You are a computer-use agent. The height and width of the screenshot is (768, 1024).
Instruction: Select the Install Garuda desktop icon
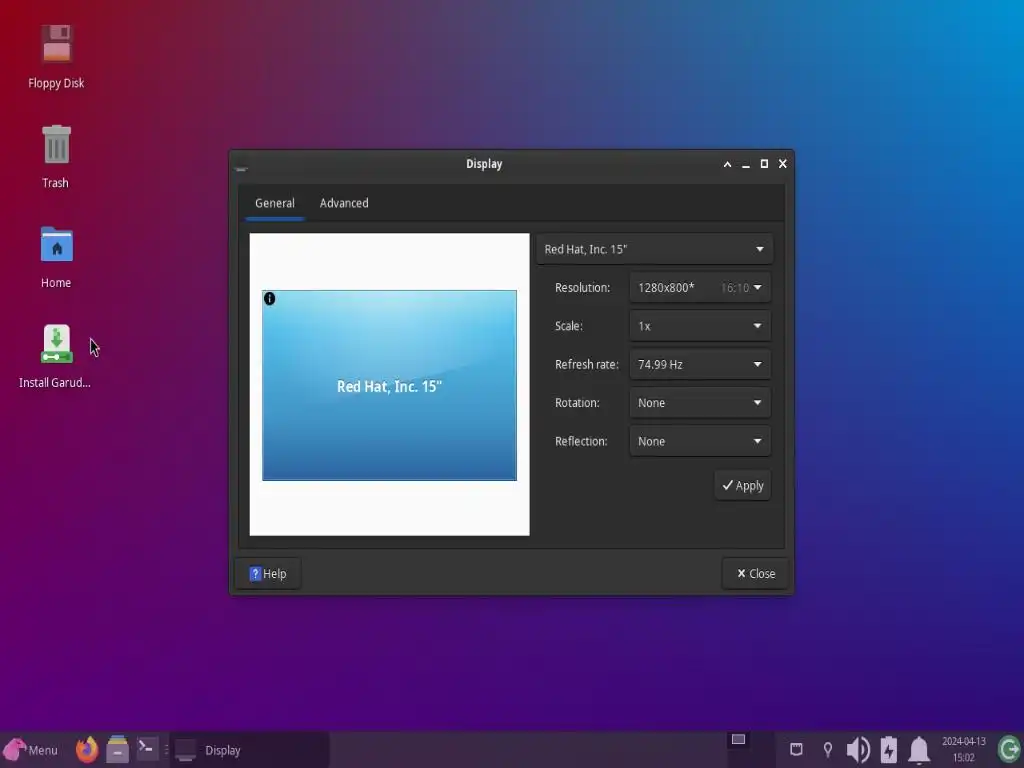tap(56, 344)
